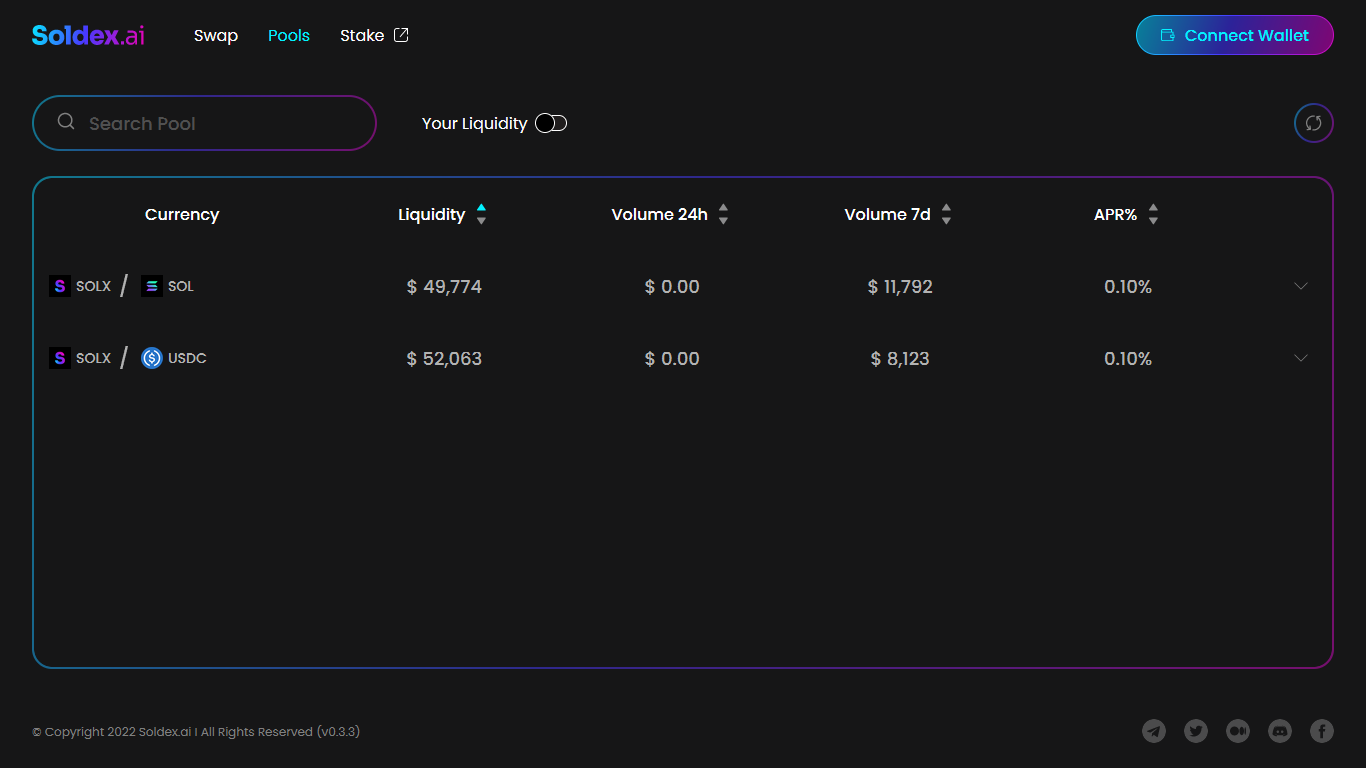
Task: Refresh the pools list
Action: [x=1314, y=123]
